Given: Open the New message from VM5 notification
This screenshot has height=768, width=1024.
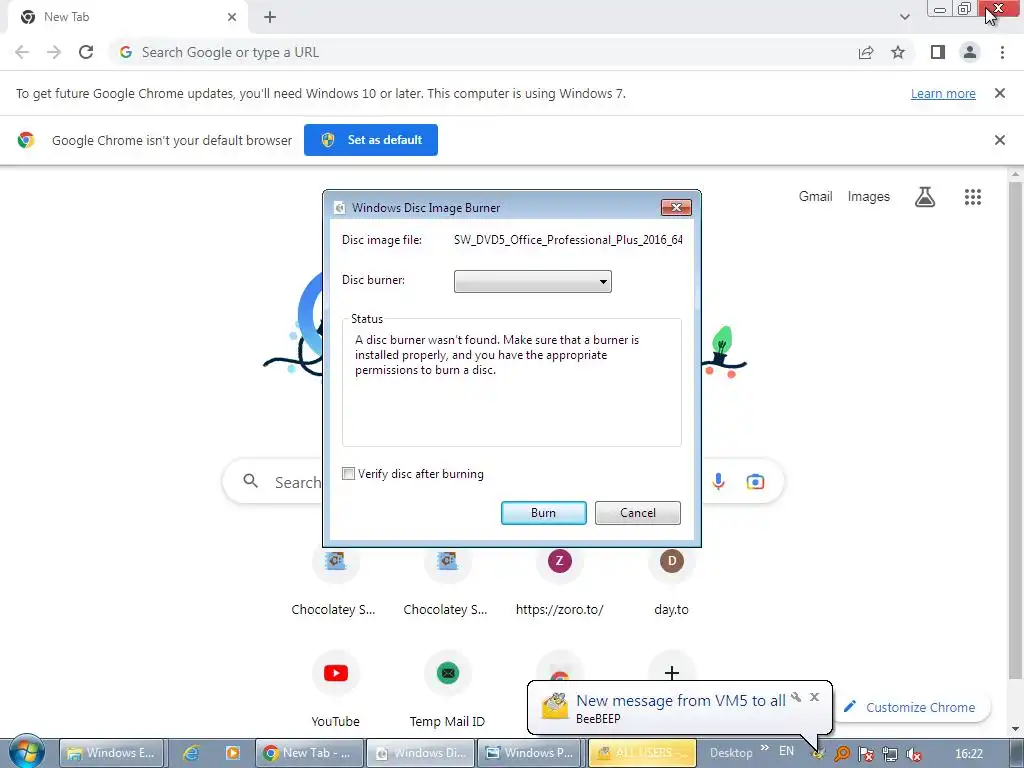Looking at the screenshot, I should [680, 701].
